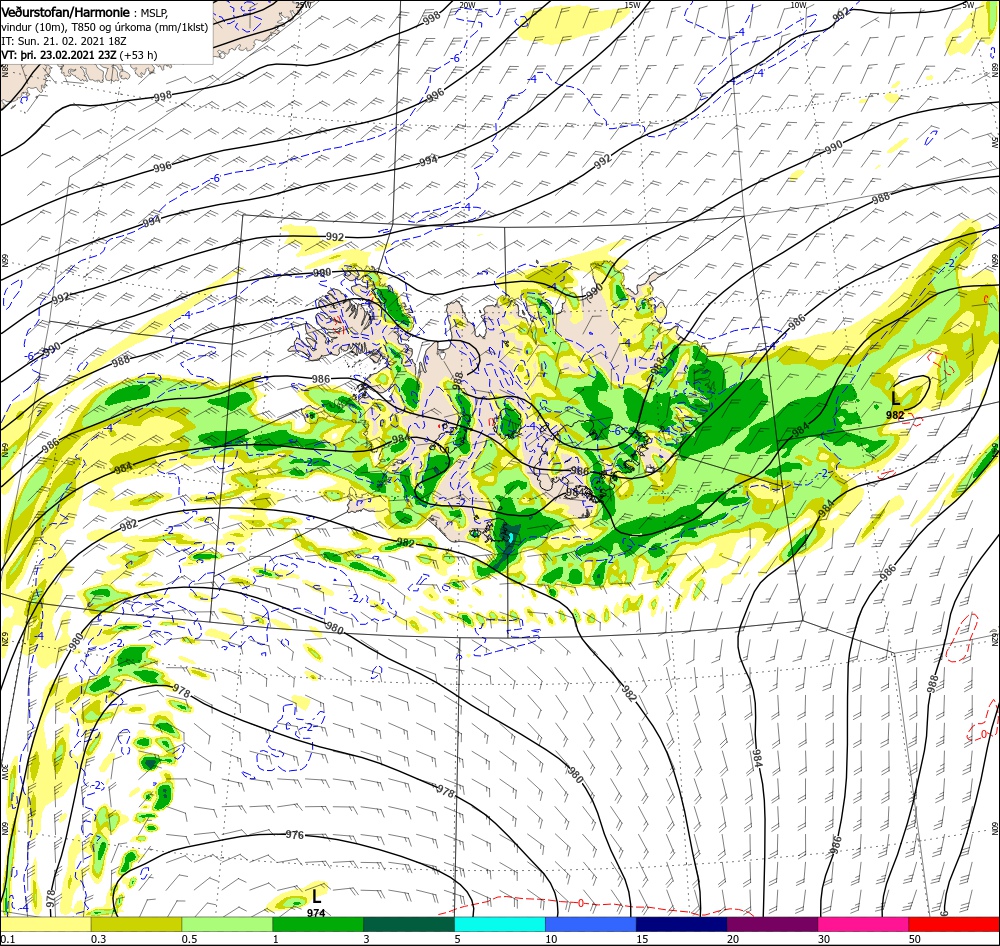Pick the dark green 3 mm legend swatch
Screen dimensions: 1000x946
point(409,924)
